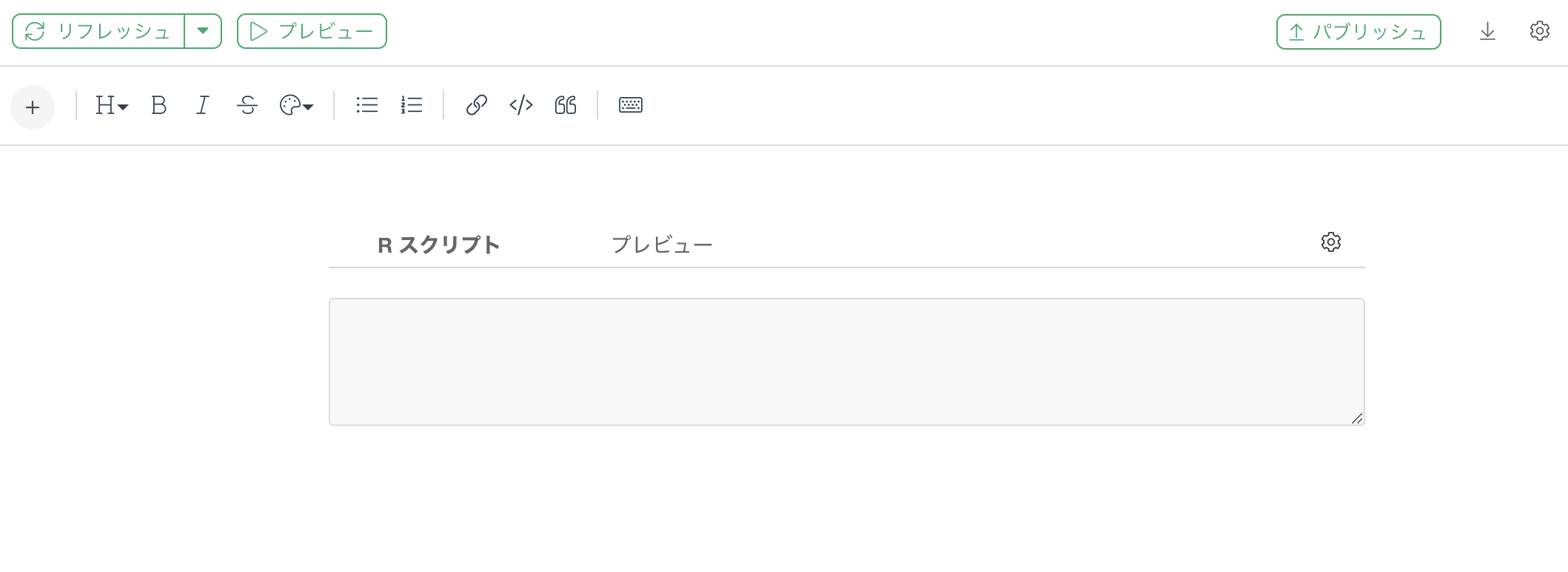Image resolution: width=1568 pixels, height=572 pixels.
Task: Click the green プレビュー button at top
Action: (x=312, y=31)
